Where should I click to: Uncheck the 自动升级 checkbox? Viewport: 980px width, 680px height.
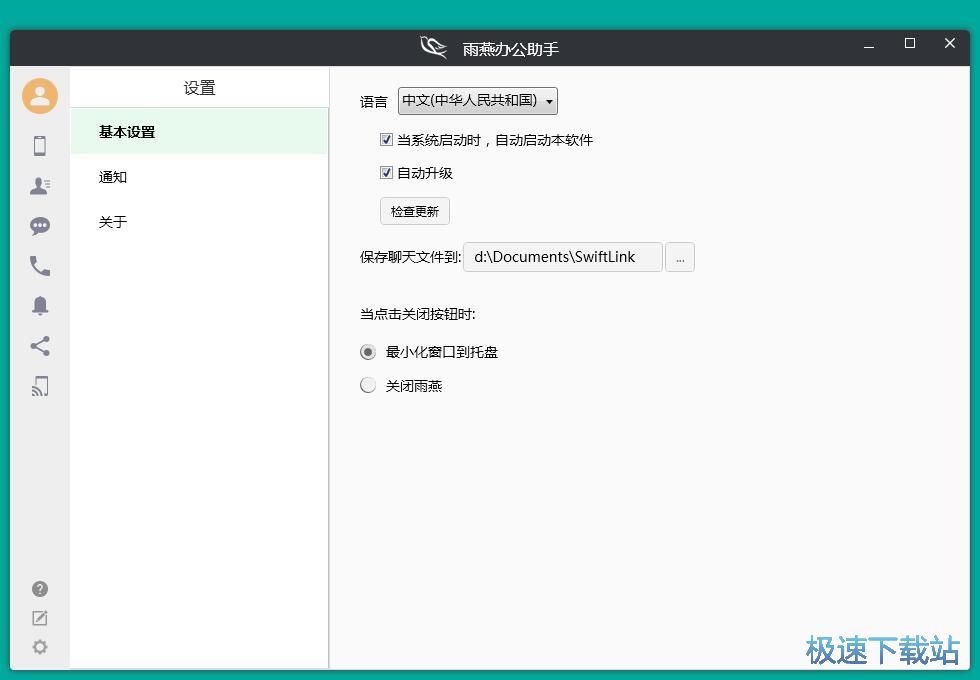pyautogui.click(x=386, y=173)
